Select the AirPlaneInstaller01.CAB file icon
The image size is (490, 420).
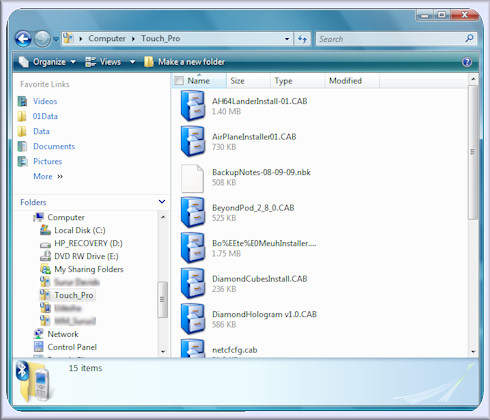coord(193,141)
